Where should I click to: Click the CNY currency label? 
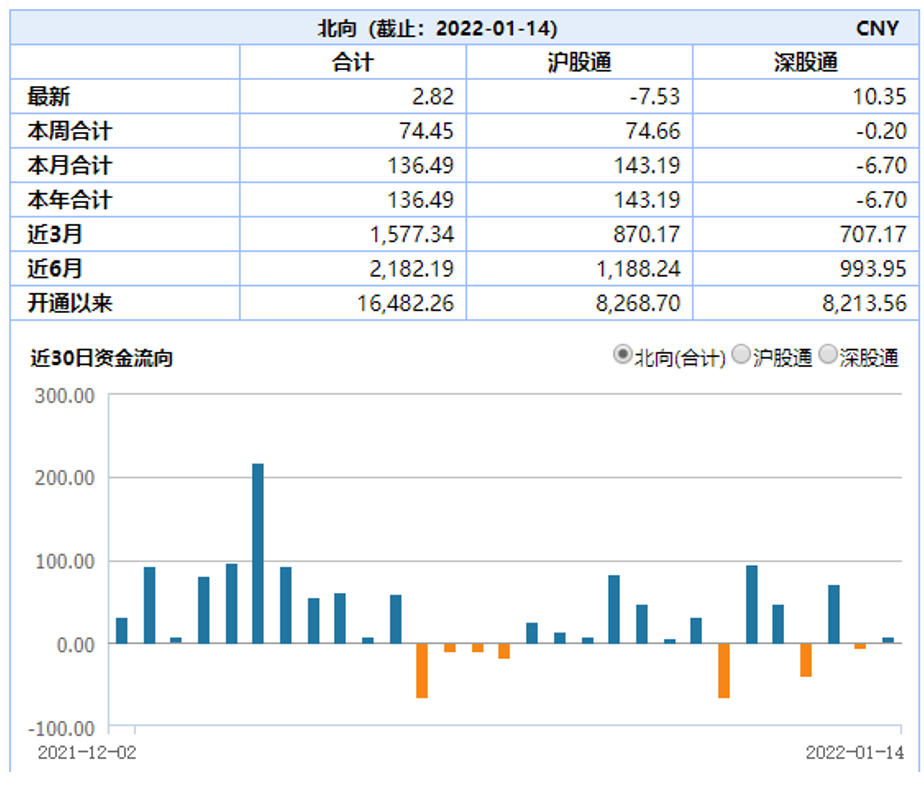pyautogui.click(x=877, y=28)
